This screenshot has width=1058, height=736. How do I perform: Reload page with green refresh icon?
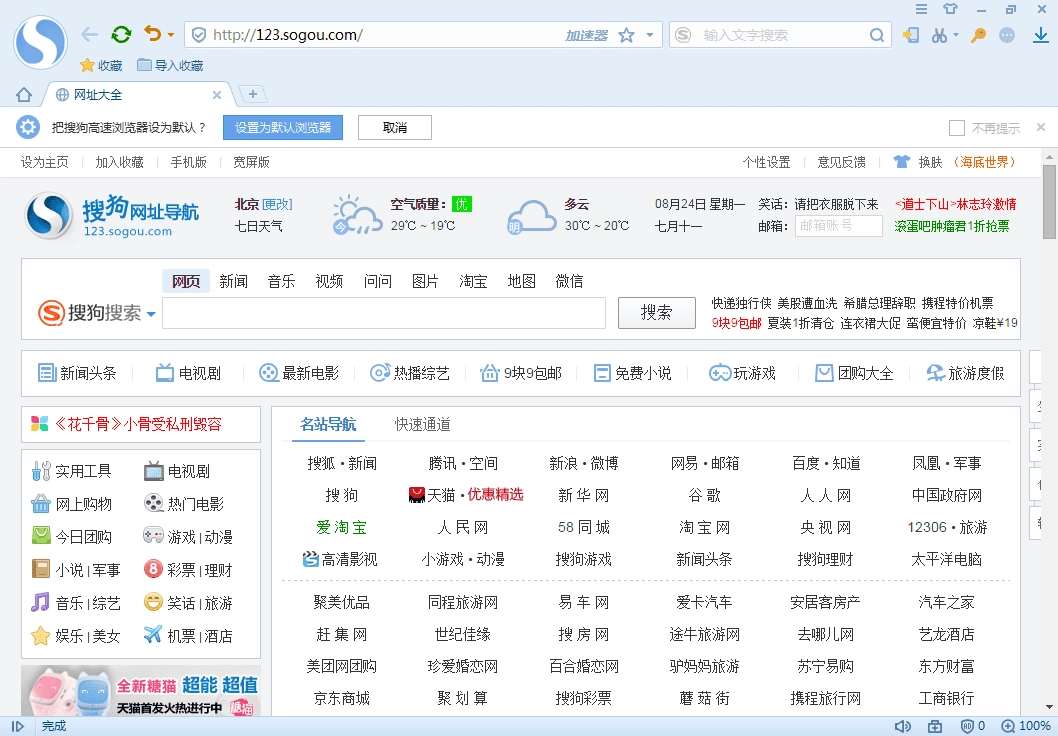pyautogui.click(x=121, y=34)
